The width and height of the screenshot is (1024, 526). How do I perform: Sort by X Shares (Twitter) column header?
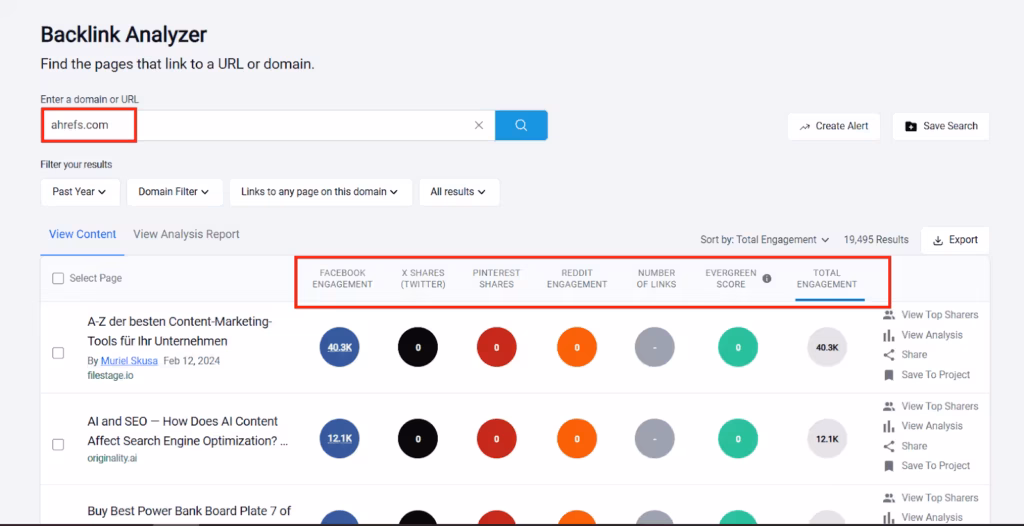(423, 278)
